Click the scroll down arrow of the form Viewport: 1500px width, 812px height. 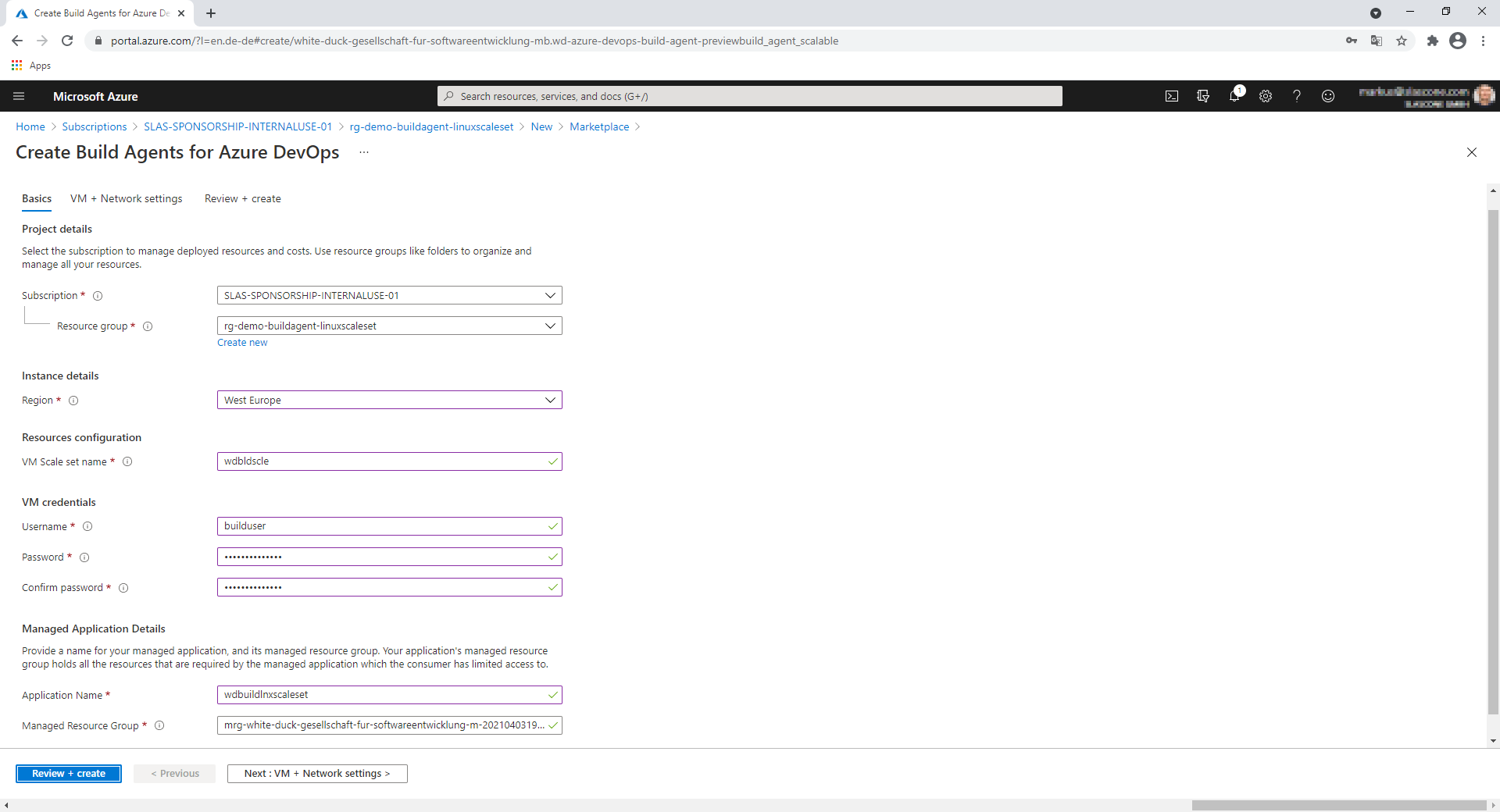1493,741
